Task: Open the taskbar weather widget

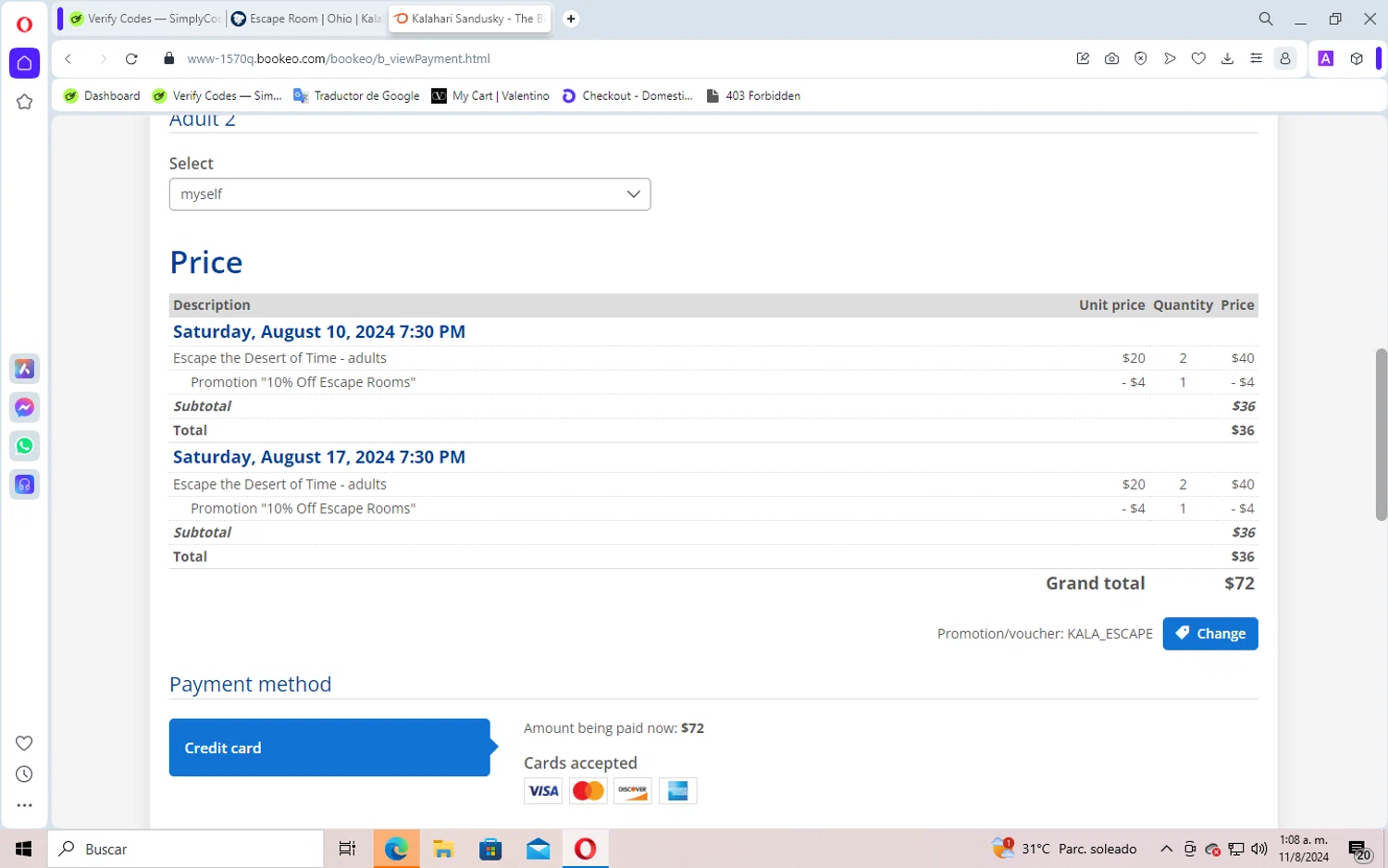Action: [1064, 849]
